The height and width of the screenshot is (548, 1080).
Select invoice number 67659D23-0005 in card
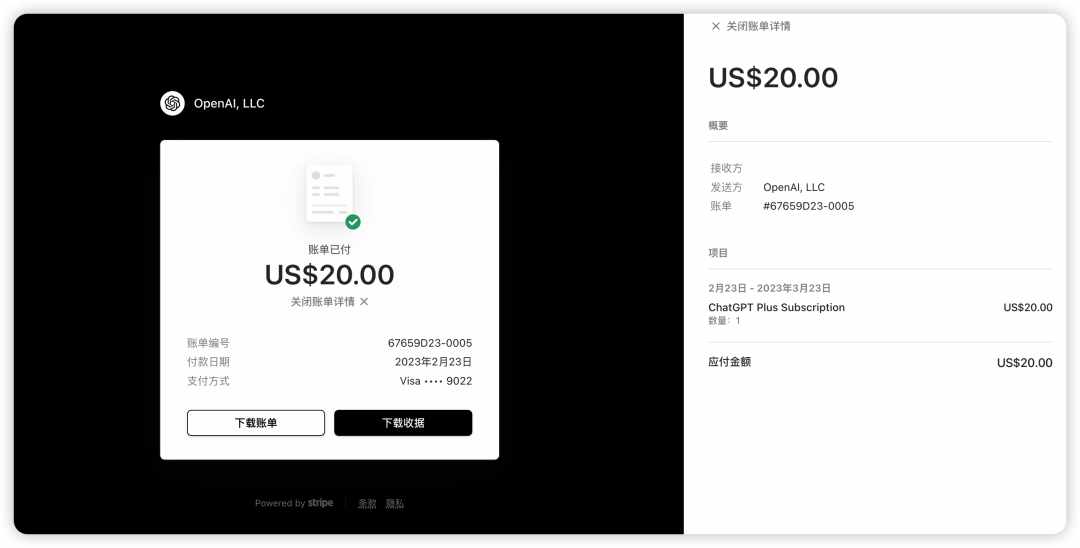[x=430, y=343]
